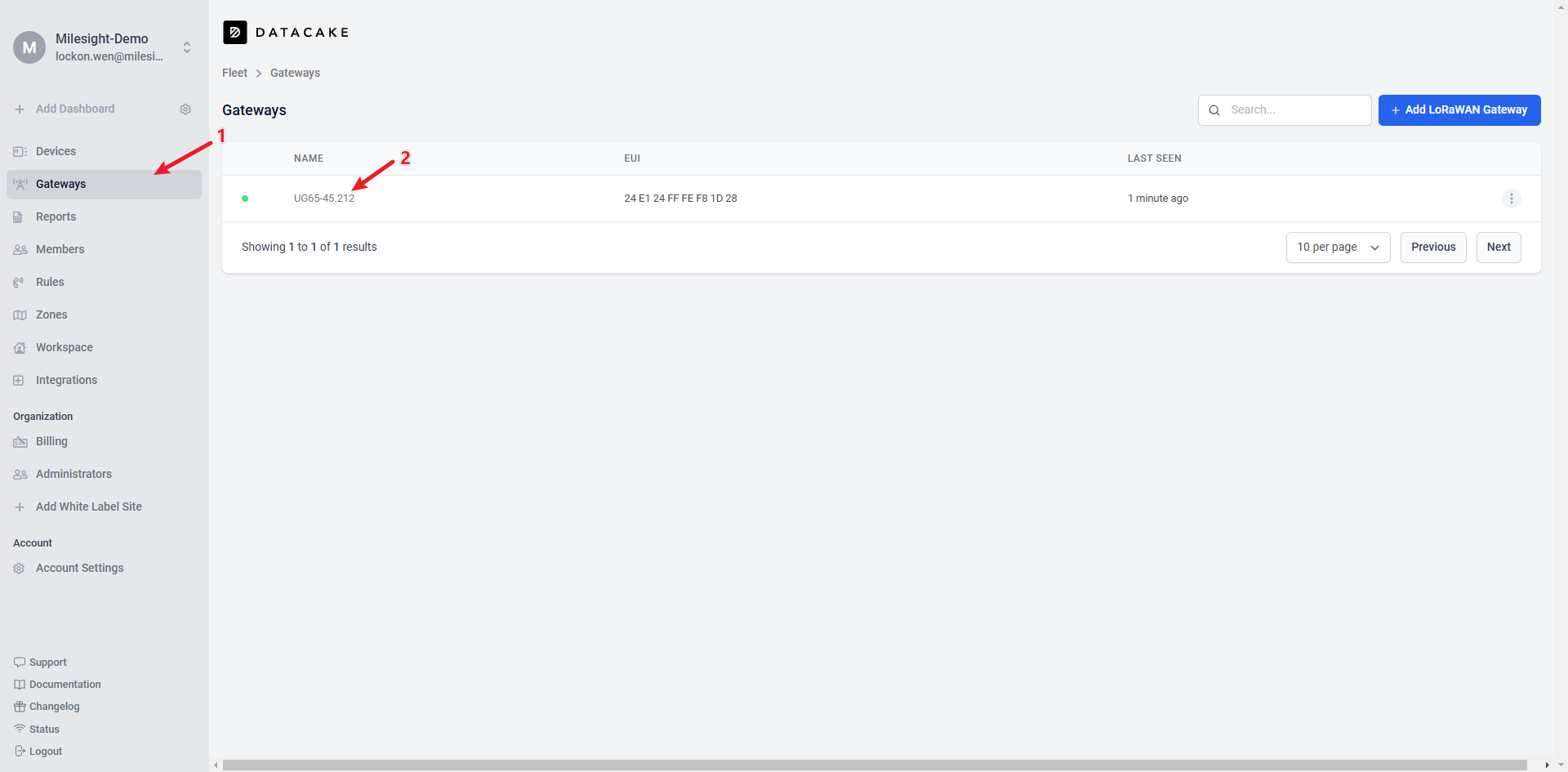The height and width of the screenshot is (772, 1568).
Task: Expand the Milesight-Demo workspace switcher
Action: [187, 47]
